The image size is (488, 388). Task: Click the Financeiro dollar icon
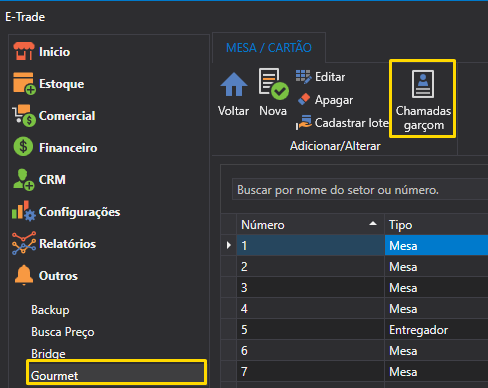click(x=23, y=147)
